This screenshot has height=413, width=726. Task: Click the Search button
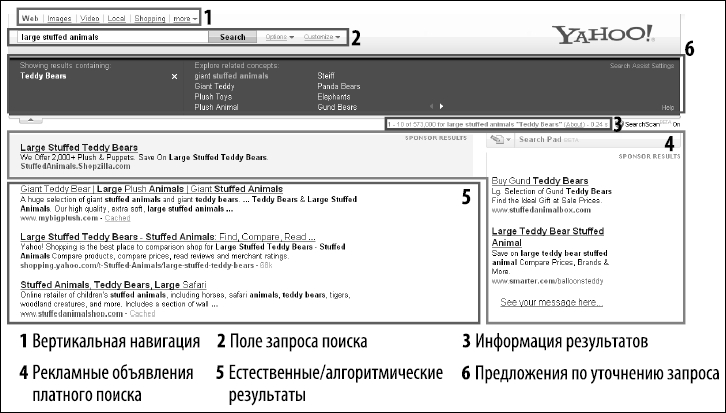point(232,37)
